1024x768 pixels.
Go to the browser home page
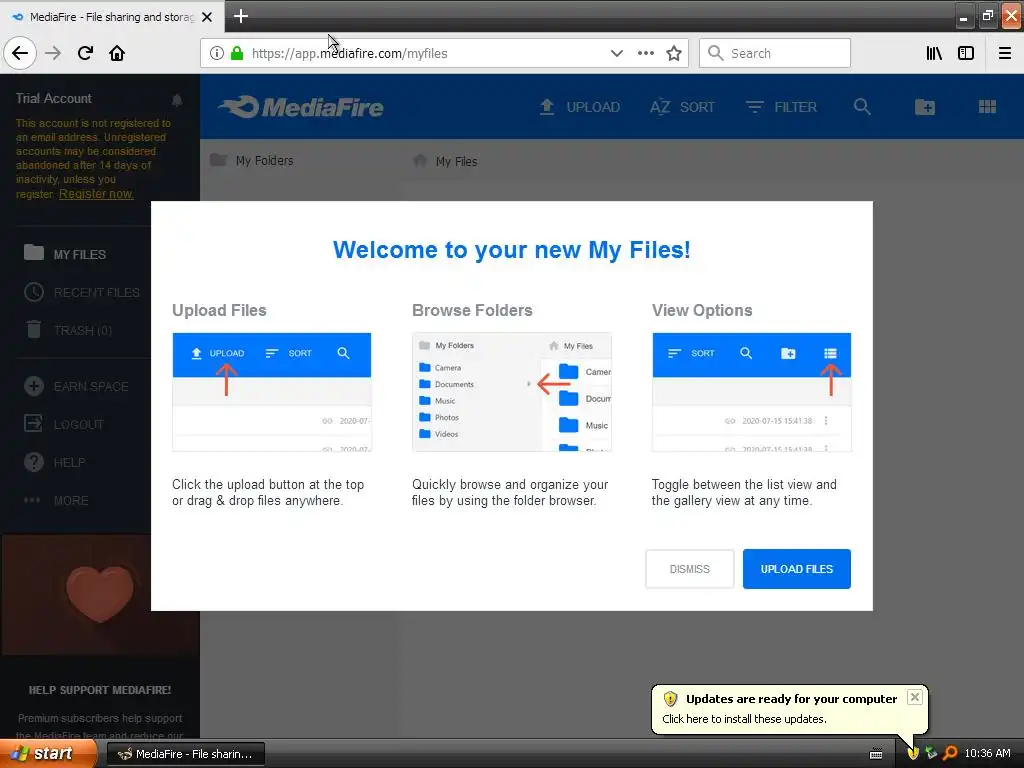click(117, 53)
